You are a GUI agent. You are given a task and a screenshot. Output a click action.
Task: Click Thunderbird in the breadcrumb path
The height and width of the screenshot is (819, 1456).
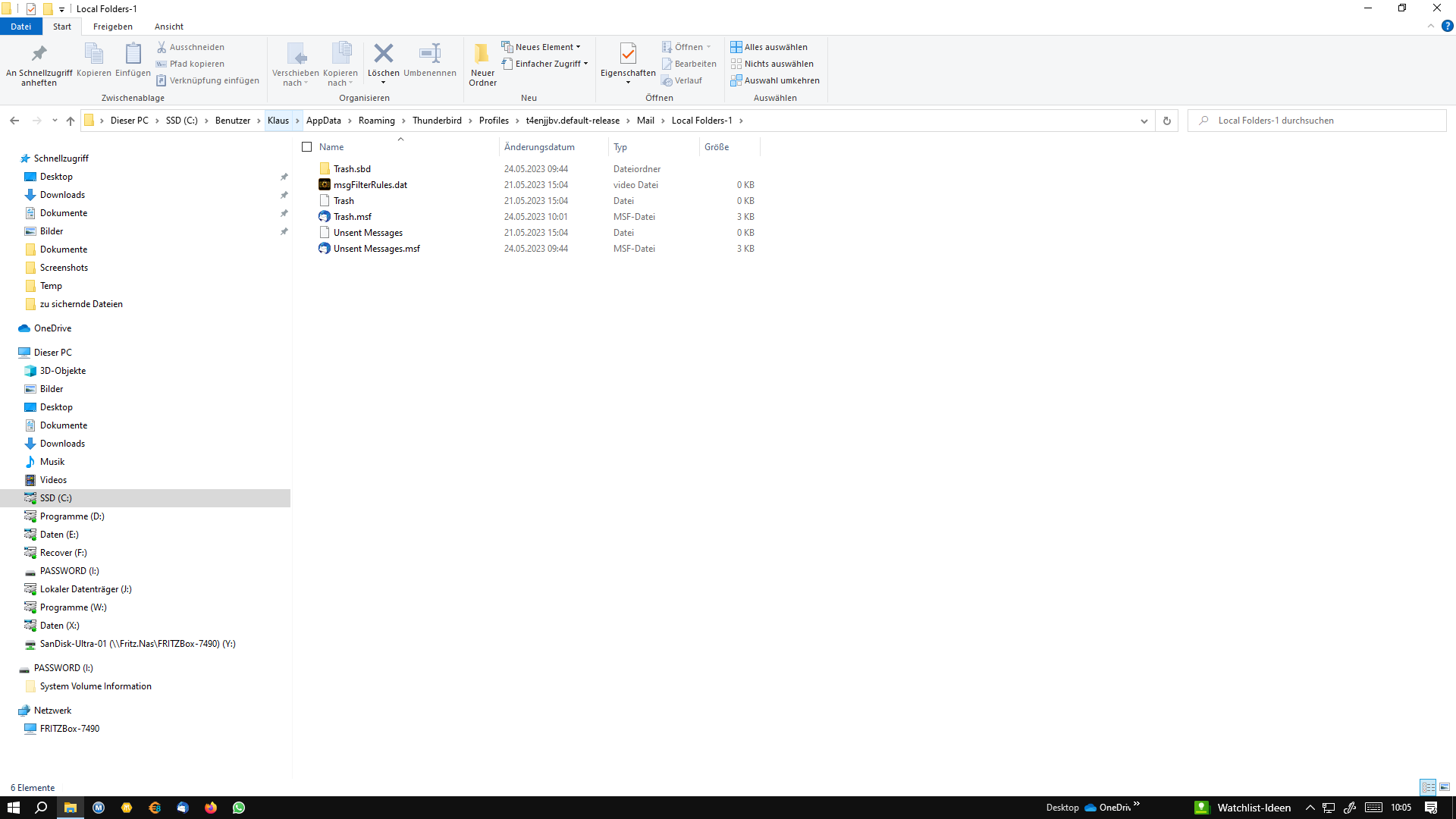point(437,121)
